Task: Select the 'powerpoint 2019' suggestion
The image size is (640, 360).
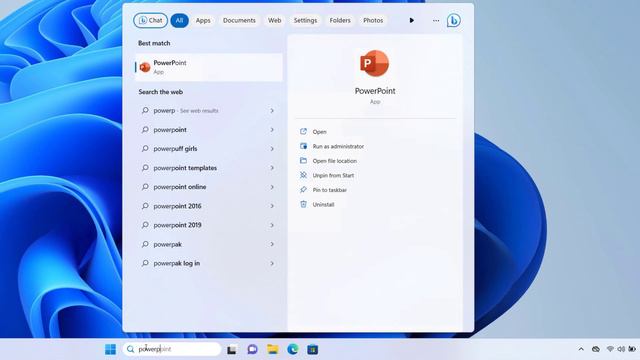Action: pos(209,225)
